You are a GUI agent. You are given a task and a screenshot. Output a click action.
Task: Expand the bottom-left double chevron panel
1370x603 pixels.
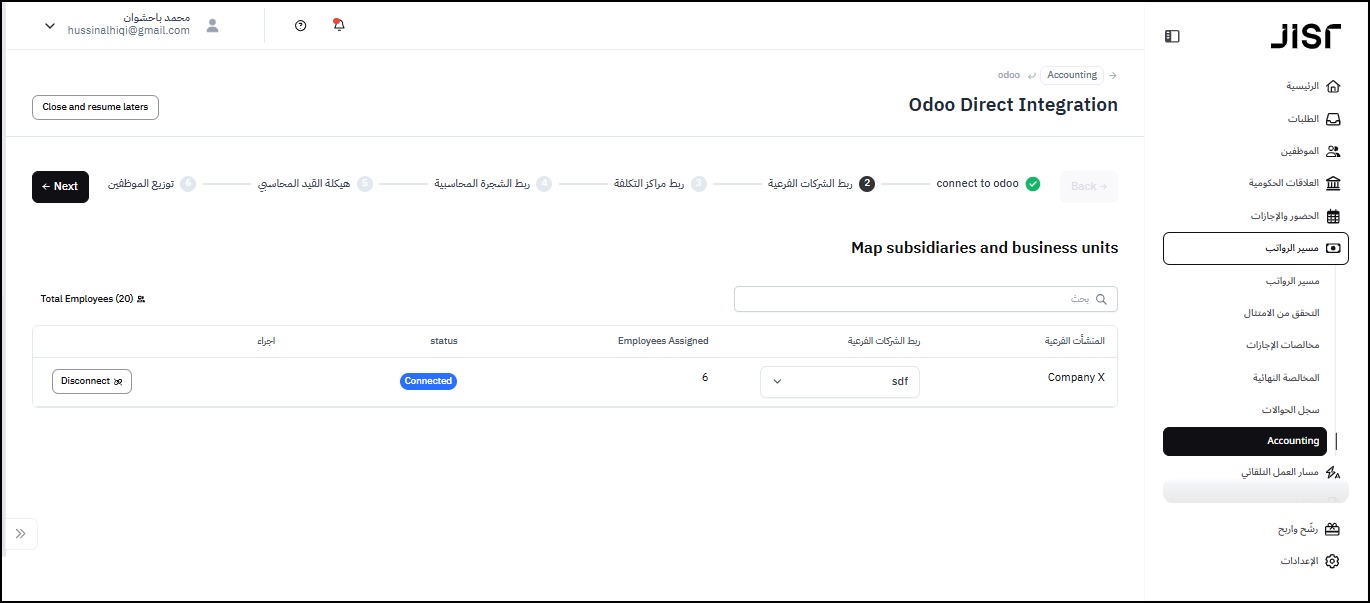tap(20, 534)
